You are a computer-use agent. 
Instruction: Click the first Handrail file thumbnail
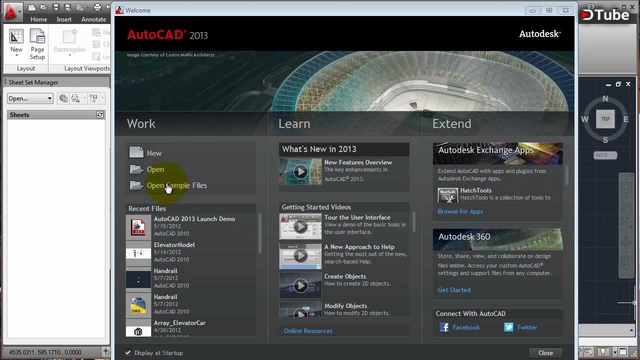click(x=138, y=280)
